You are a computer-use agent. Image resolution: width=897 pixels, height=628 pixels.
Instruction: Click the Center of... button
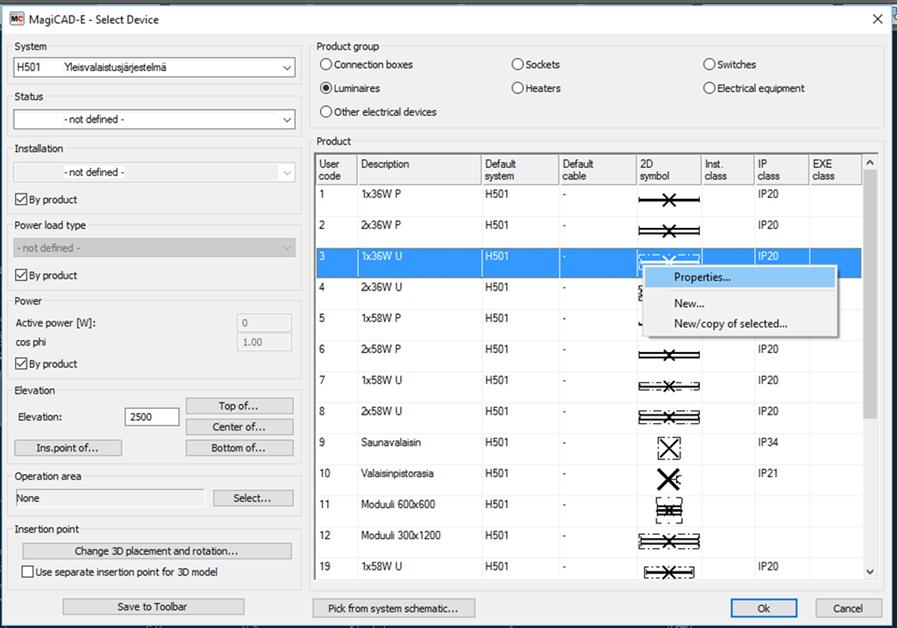pyautogui.click(x=239, y=427)
